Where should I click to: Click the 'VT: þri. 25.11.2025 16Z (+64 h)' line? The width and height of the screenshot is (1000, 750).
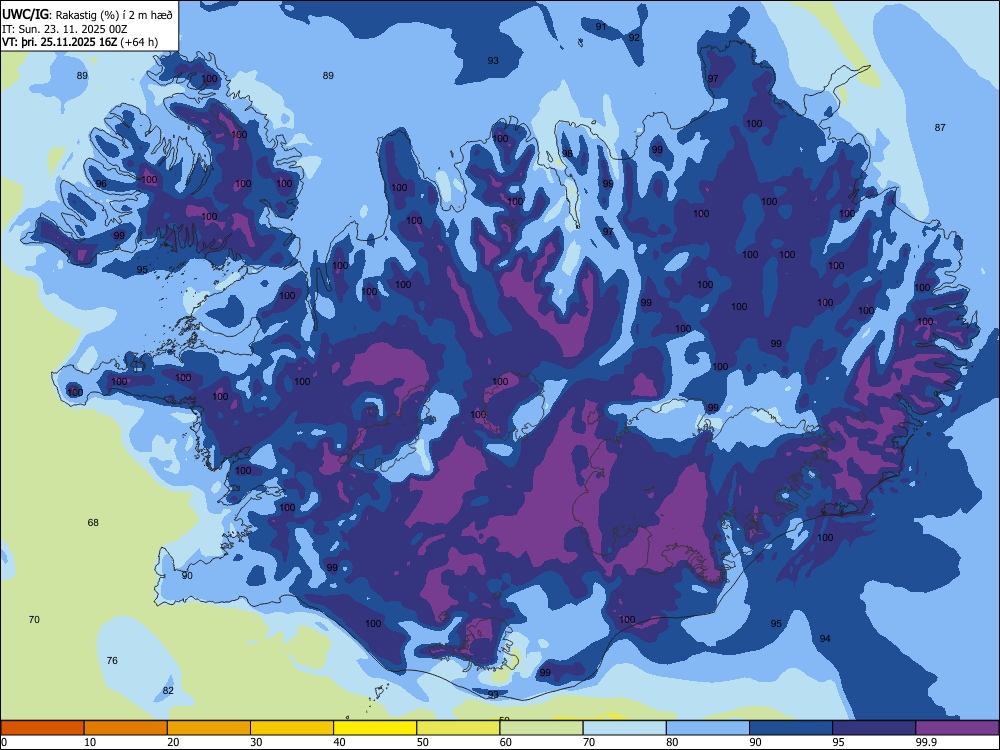tap(80, 42)
